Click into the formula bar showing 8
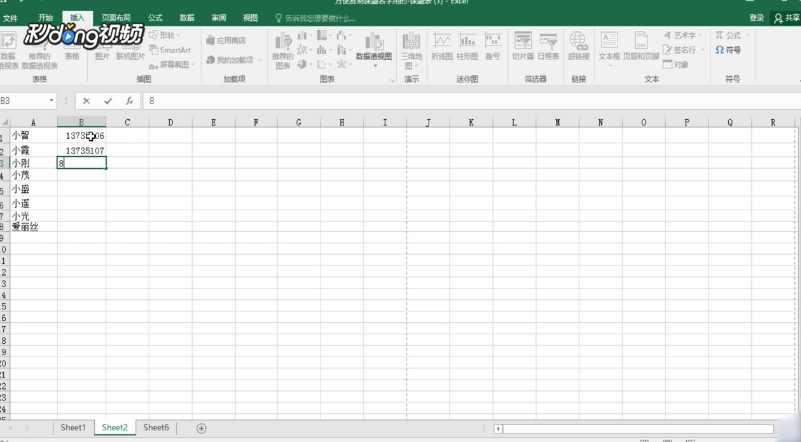The image size is (801, 442). coord(472,101)
